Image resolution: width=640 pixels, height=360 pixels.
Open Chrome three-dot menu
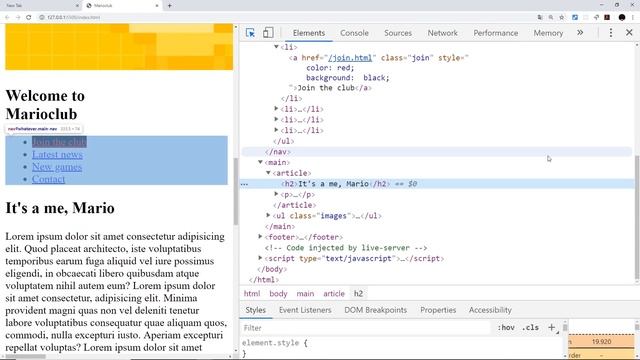[x=633, y=17]
